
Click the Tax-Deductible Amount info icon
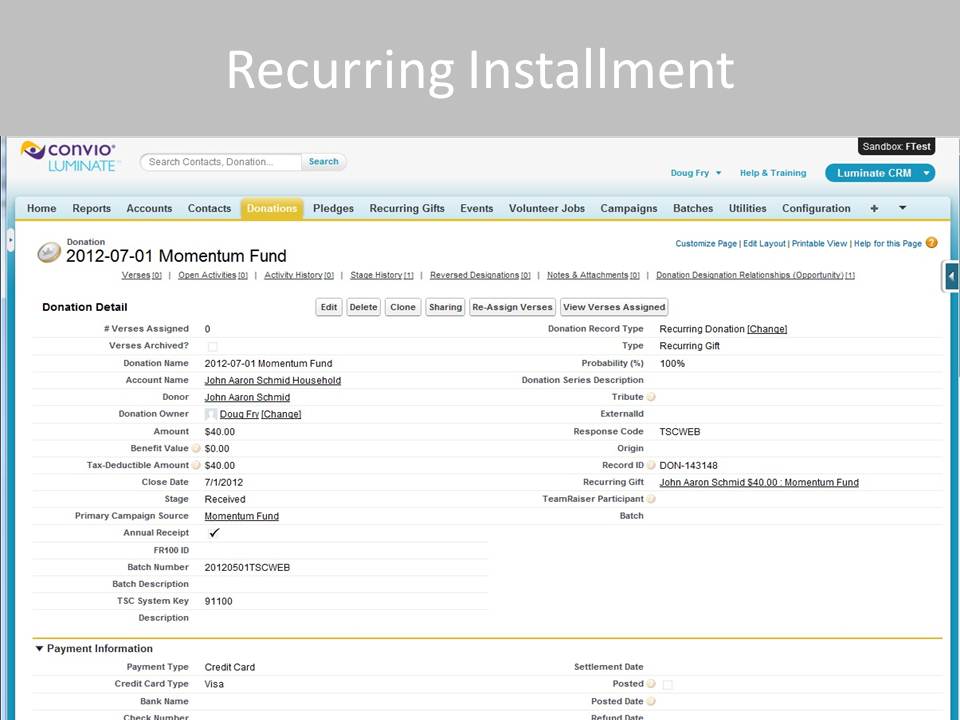196,466
